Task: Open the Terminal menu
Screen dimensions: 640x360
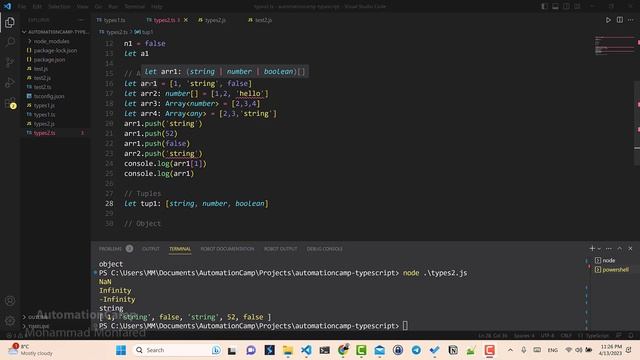Action: 134,7
